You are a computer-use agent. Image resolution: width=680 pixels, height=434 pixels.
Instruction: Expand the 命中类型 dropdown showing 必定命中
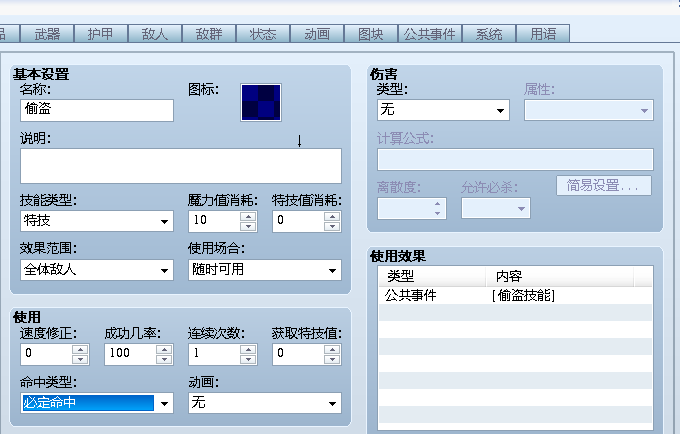[x=97, y=403]
